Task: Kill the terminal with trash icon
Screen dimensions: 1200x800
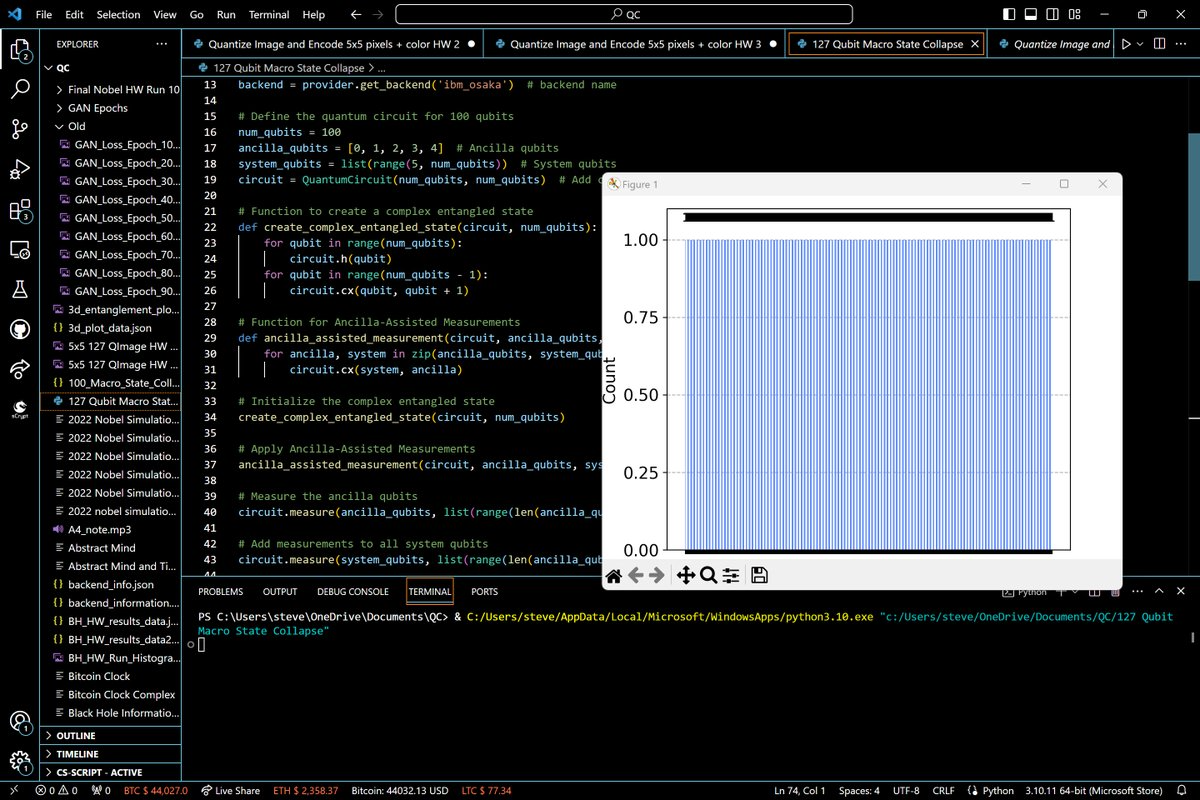Action: point(1116,592)
